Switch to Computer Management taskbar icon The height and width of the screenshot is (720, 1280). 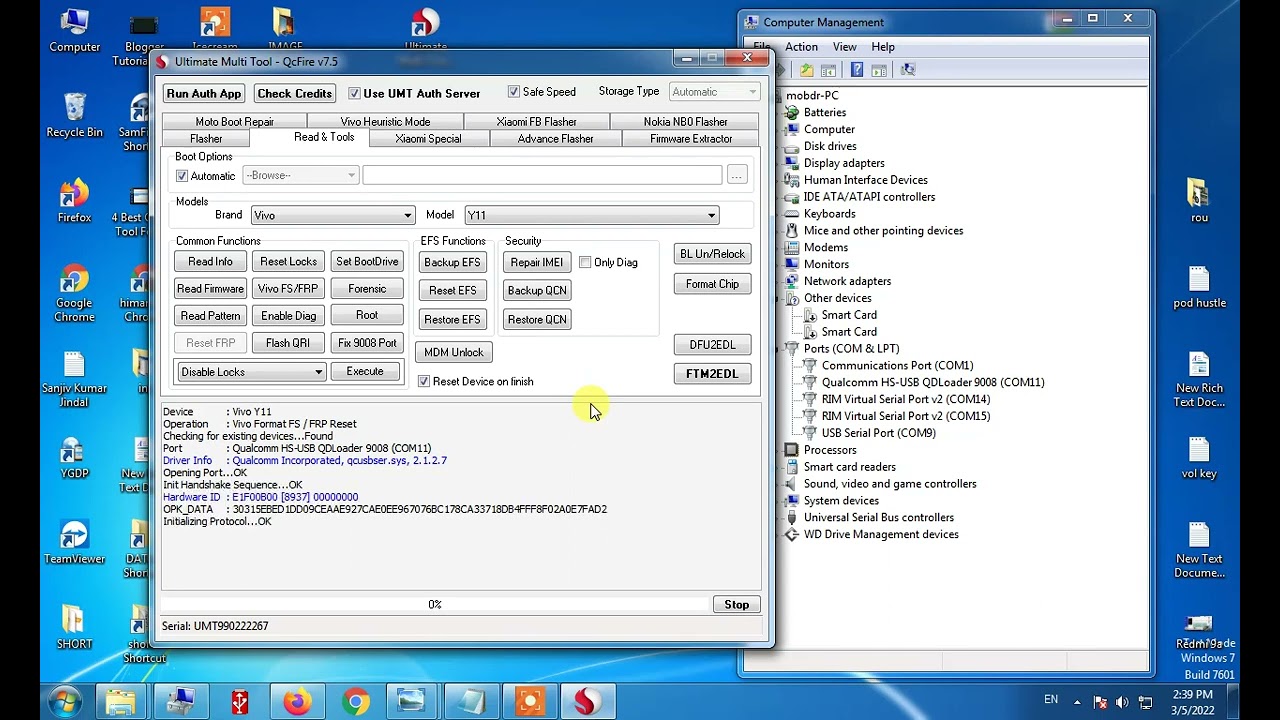coord(181,702)
